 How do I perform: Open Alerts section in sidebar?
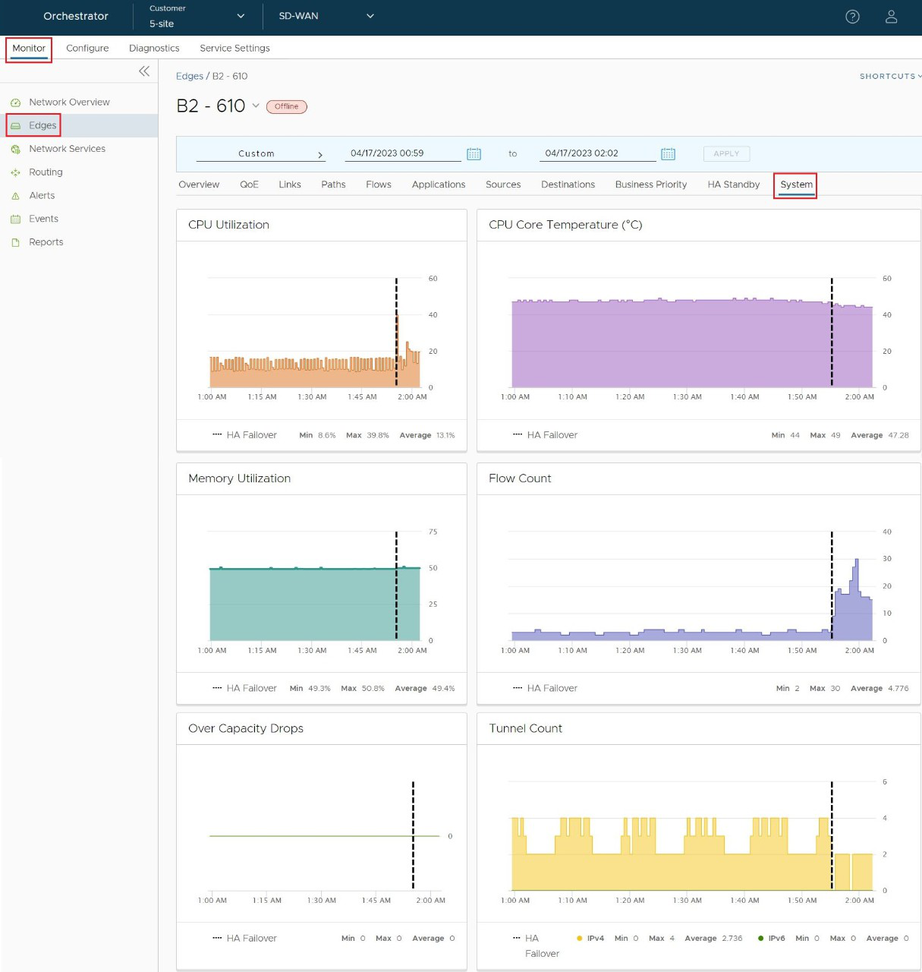(42, 196)
